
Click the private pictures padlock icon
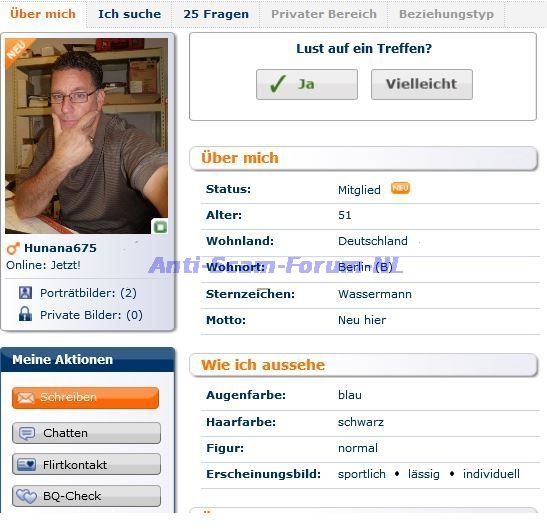pos(25,314)
